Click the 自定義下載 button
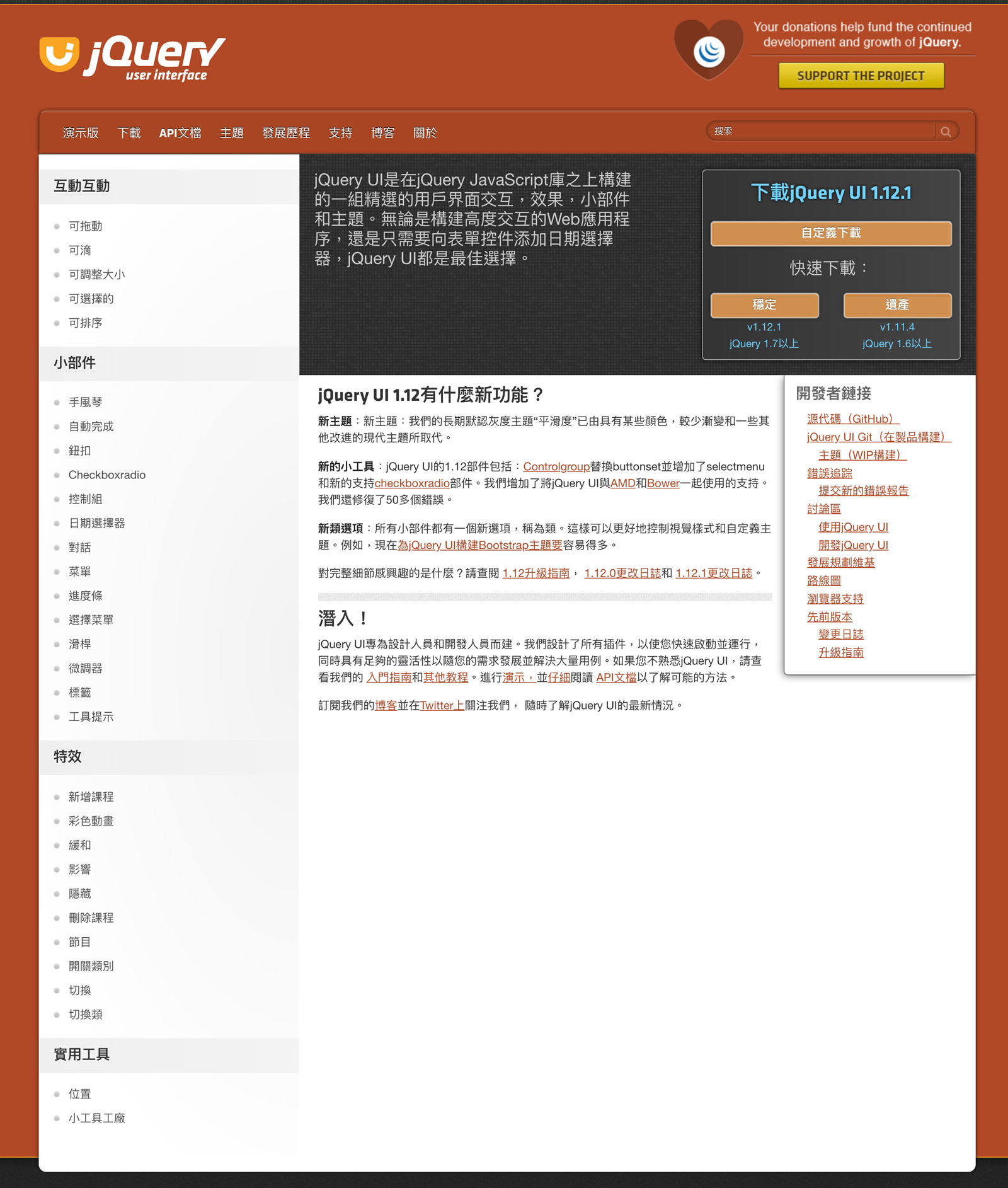Screen dimensions: 1008x1188 [x=831, y=233]
